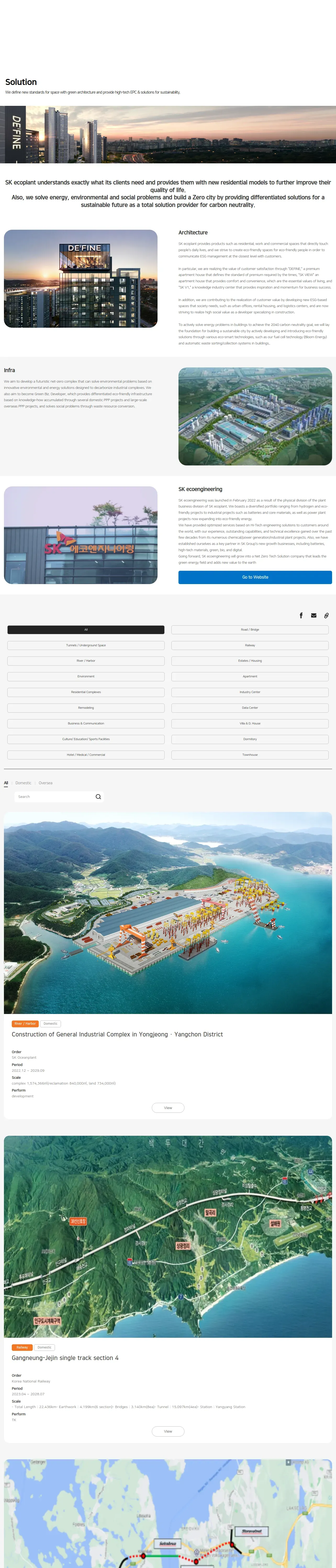This screenshot has width=336, height=1568.
Task: Focus the project Search field
Action: (55, 797)
